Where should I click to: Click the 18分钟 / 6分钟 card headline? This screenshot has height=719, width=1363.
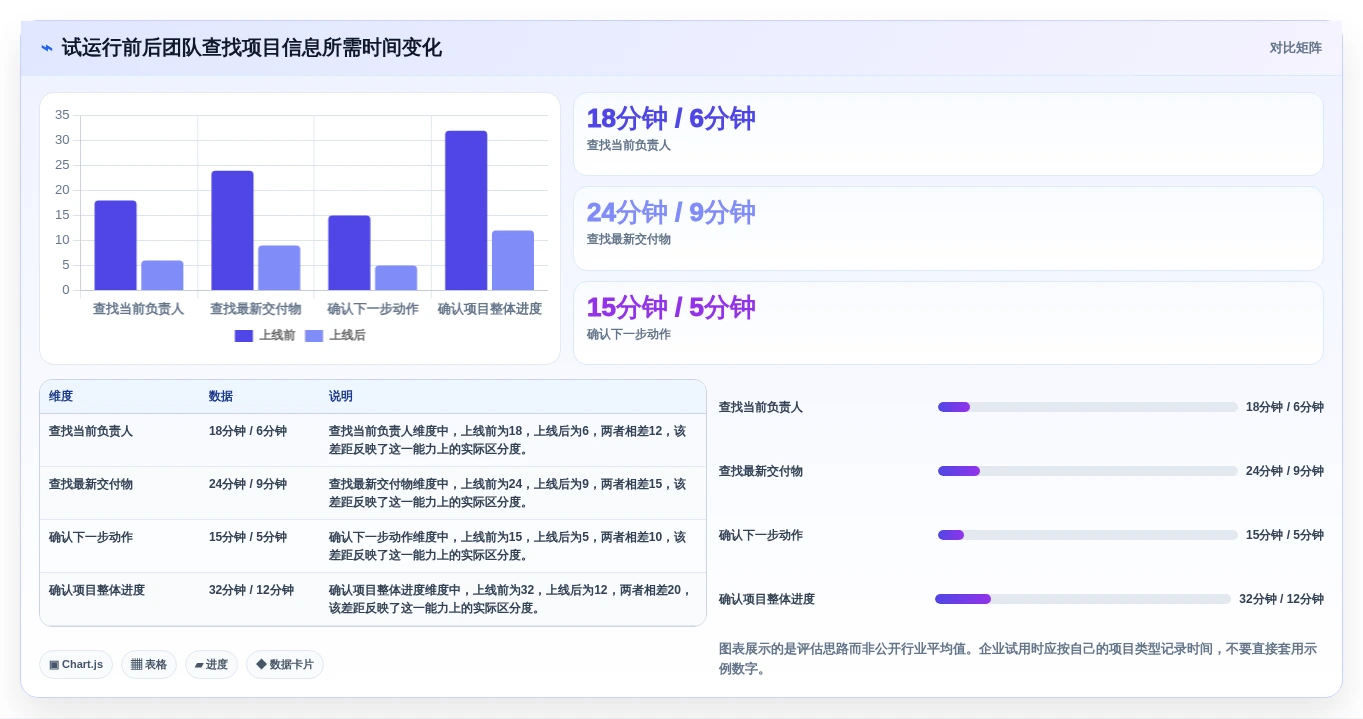[670, 119]
